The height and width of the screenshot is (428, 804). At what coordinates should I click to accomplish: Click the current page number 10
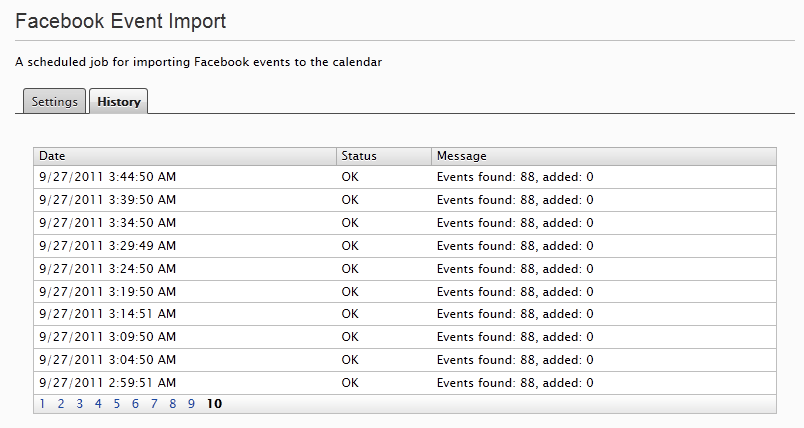[x=214, y=404]
